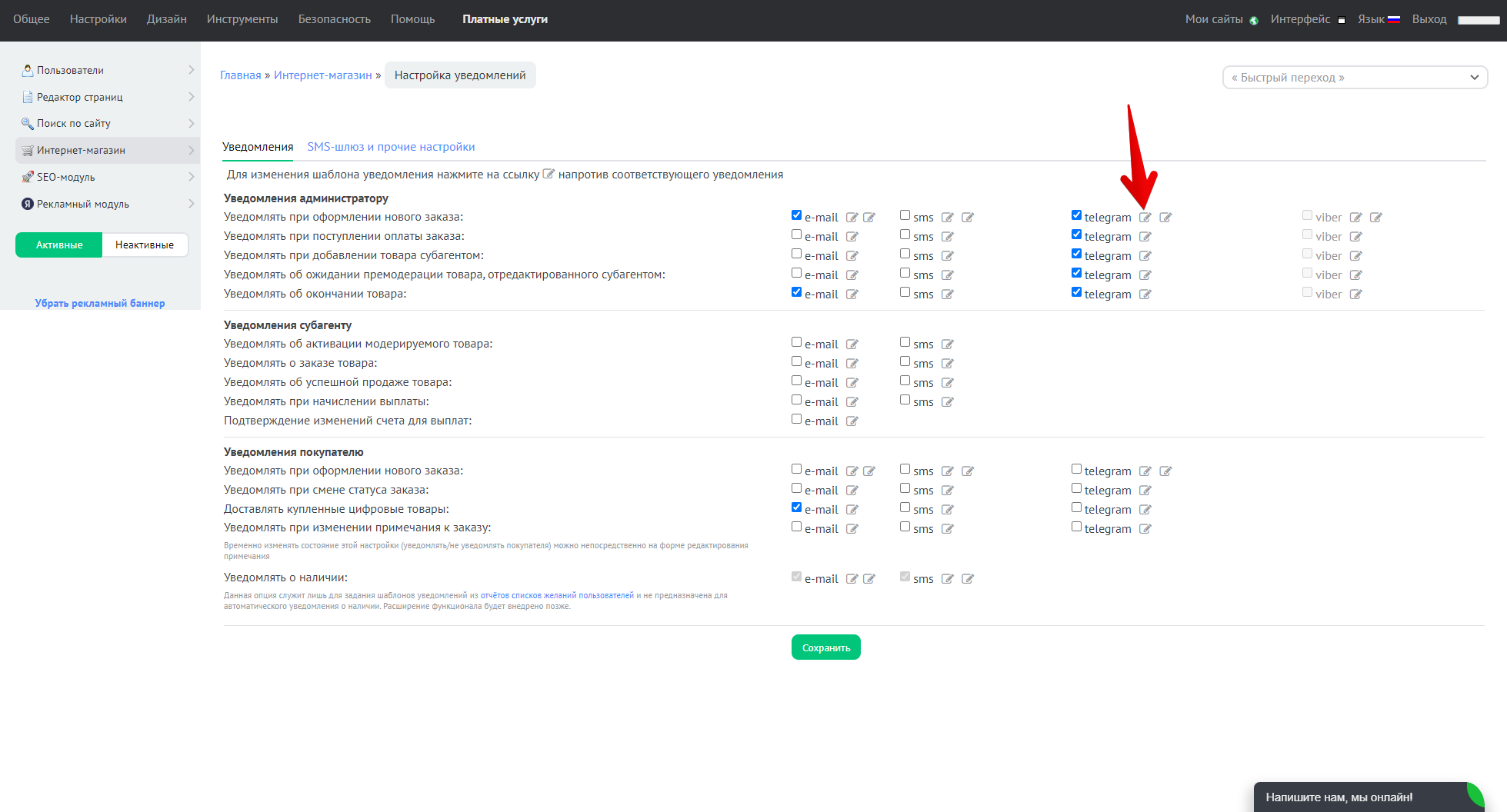
Task: Edit sms template for buyer order status change
Action: 947,491
